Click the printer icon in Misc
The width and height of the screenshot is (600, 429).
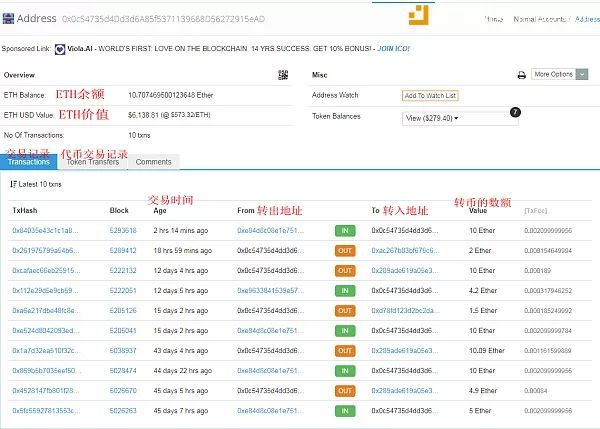[521, 75]
